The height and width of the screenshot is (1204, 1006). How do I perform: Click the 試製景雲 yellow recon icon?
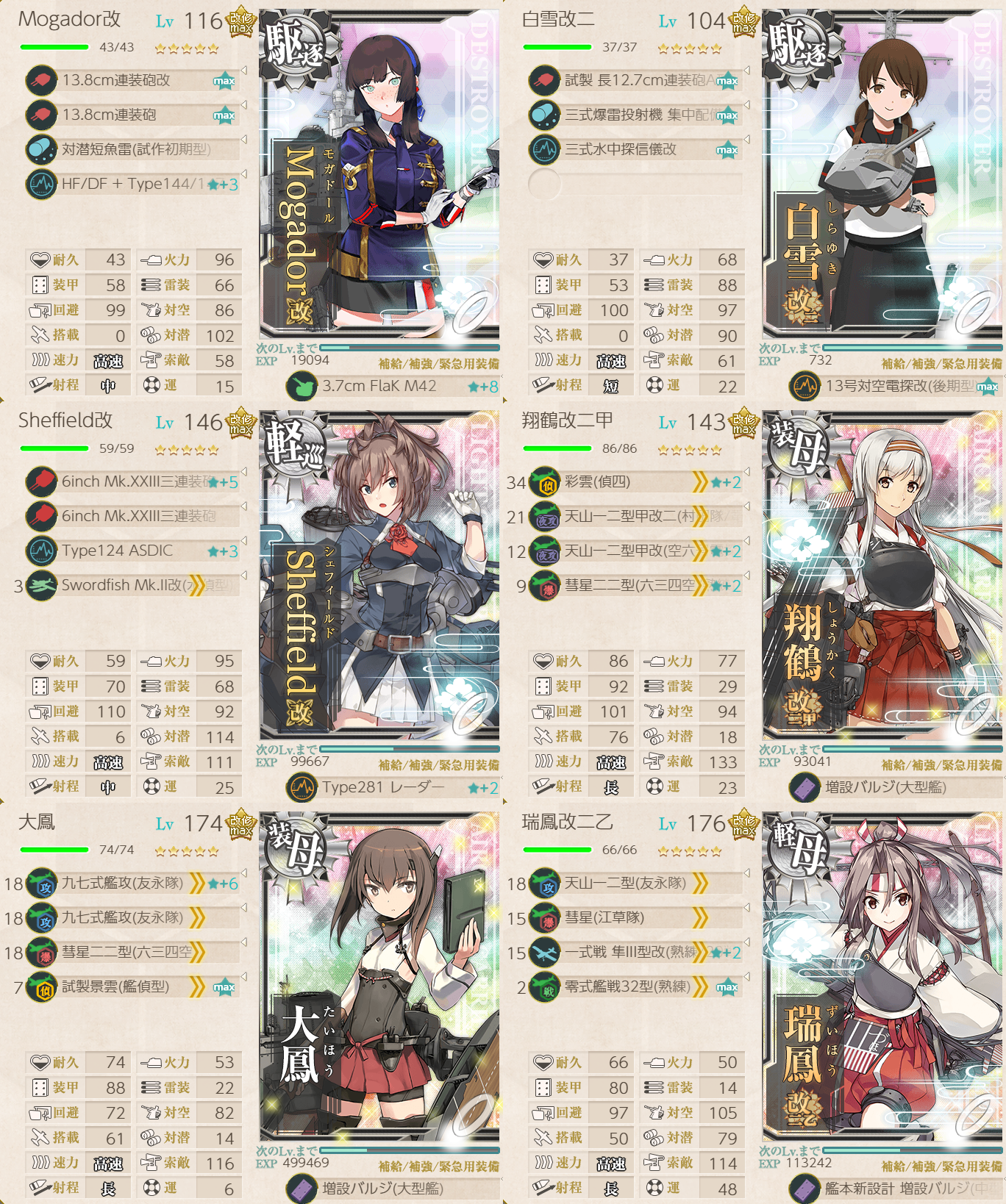click(41, 987)
